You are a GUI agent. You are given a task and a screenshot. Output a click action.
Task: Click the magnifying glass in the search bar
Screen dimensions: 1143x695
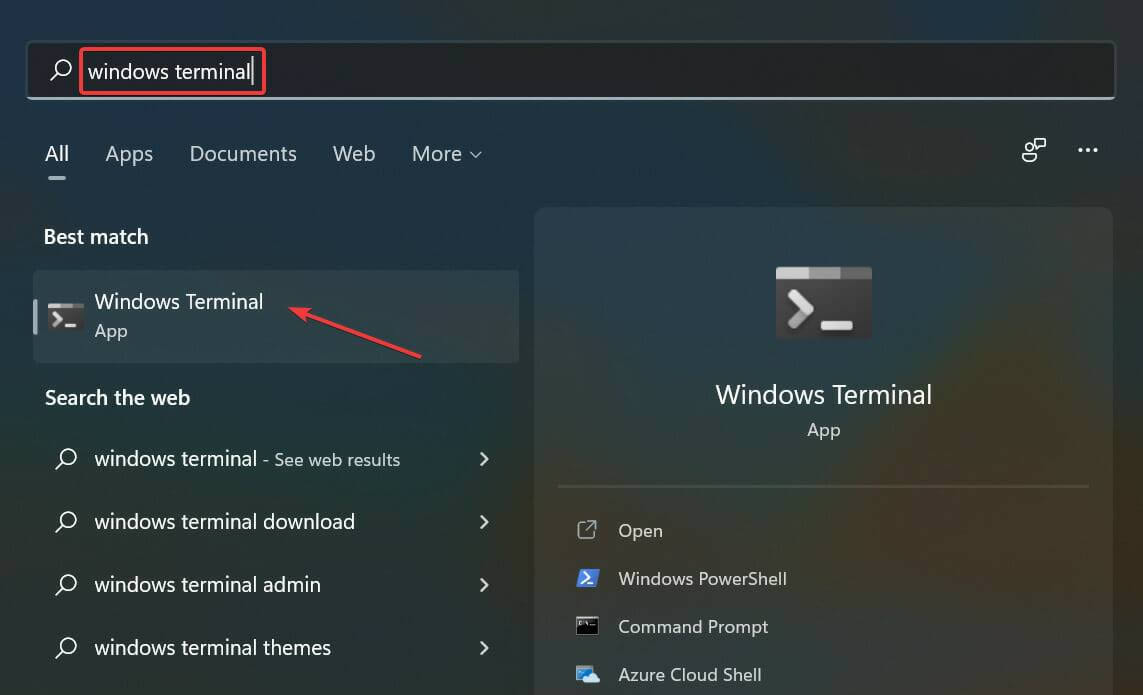[60, 70]
